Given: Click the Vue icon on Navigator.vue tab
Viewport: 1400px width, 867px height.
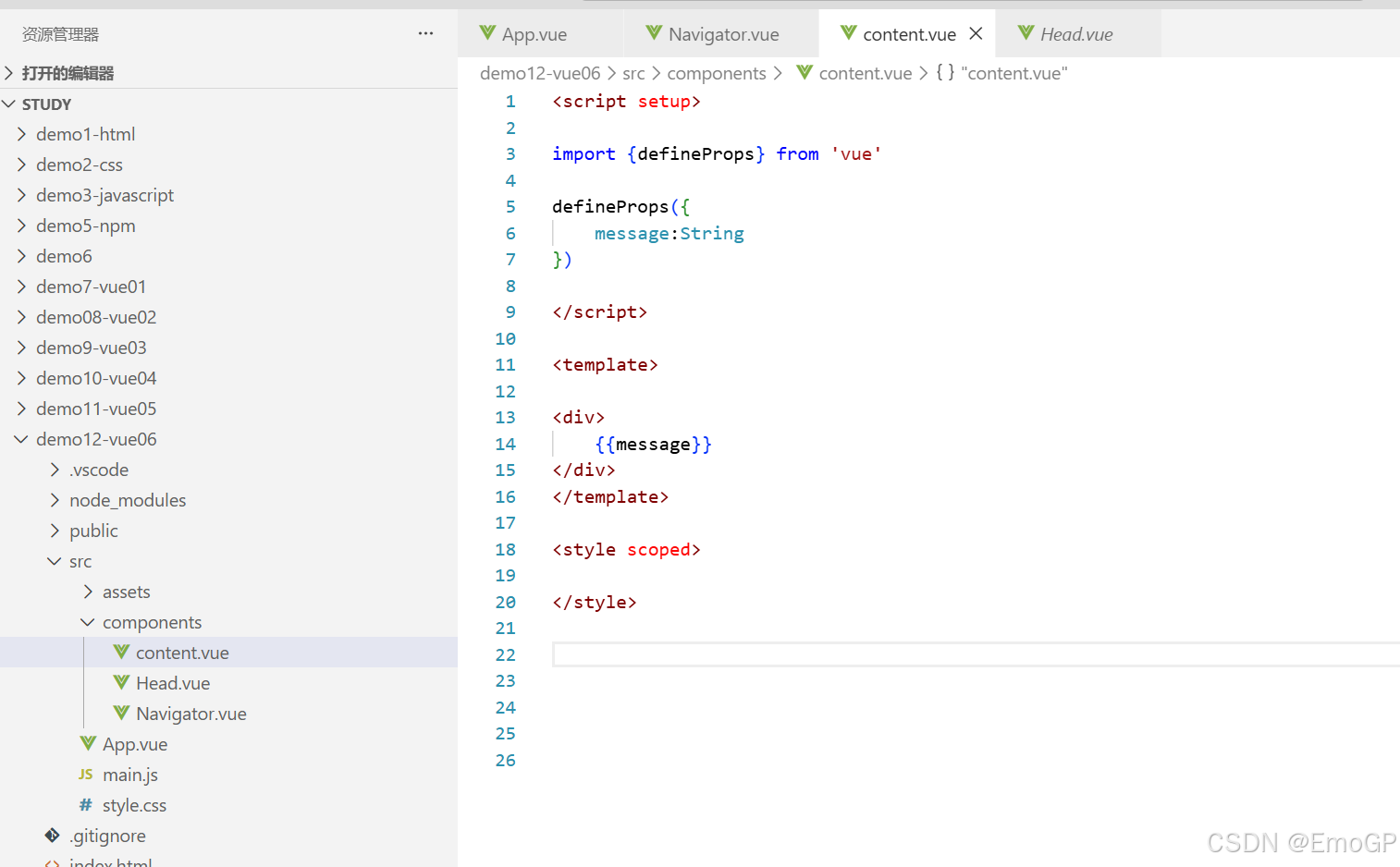Looking at the screenshot, I should pos(654,33).
